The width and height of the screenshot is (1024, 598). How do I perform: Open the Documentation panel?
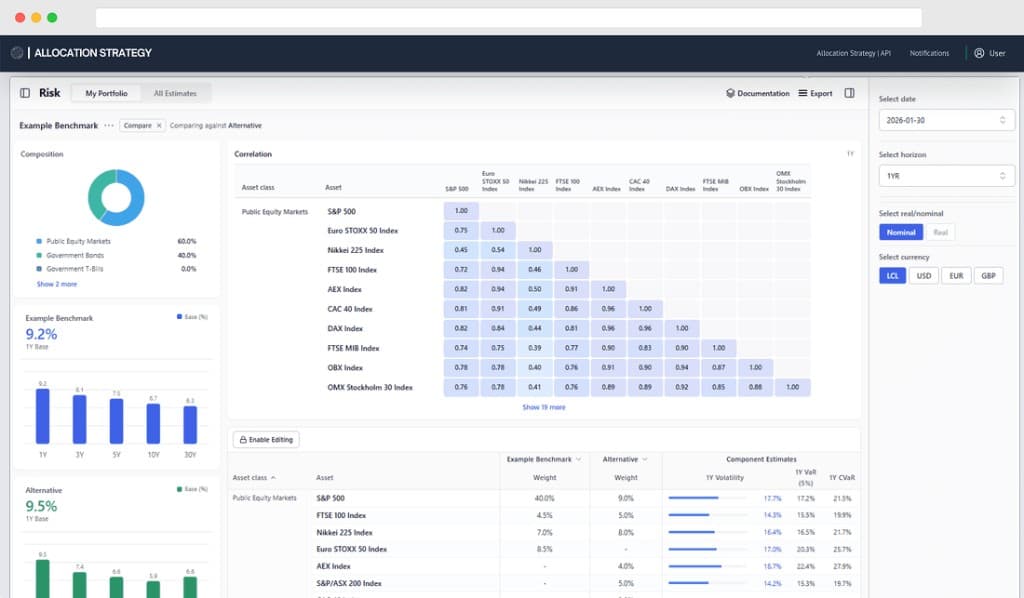pyautogui.click(x=762, y=93)
